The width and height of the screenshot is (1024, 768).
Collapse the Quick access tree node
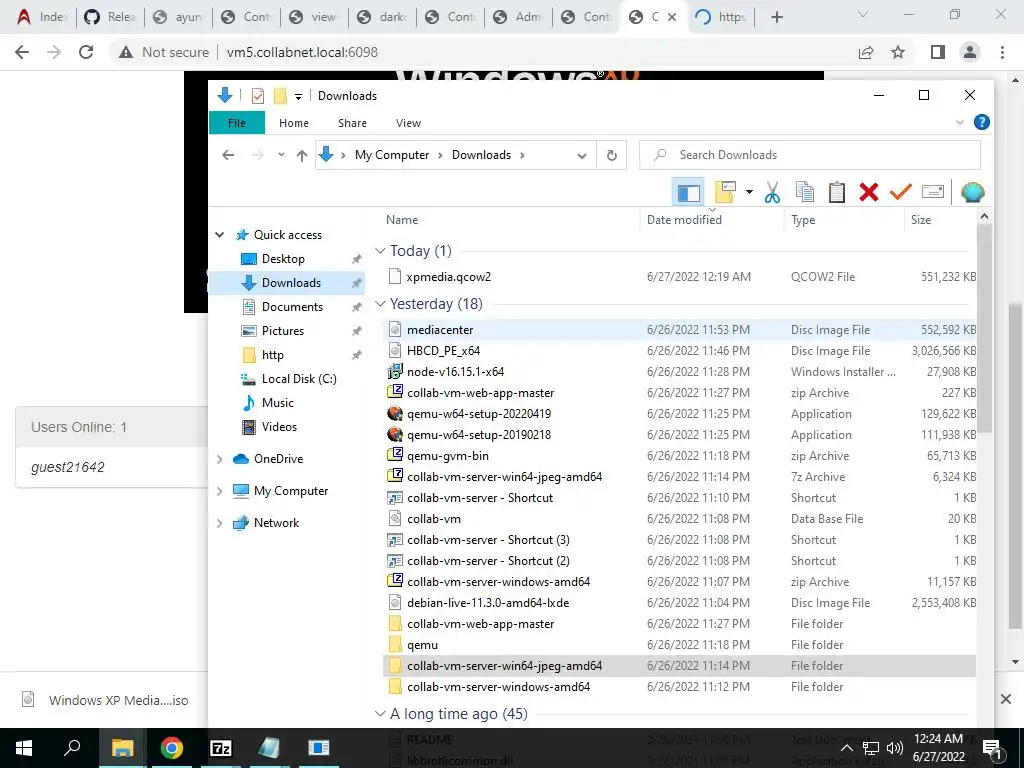click(x=219, y=235)
